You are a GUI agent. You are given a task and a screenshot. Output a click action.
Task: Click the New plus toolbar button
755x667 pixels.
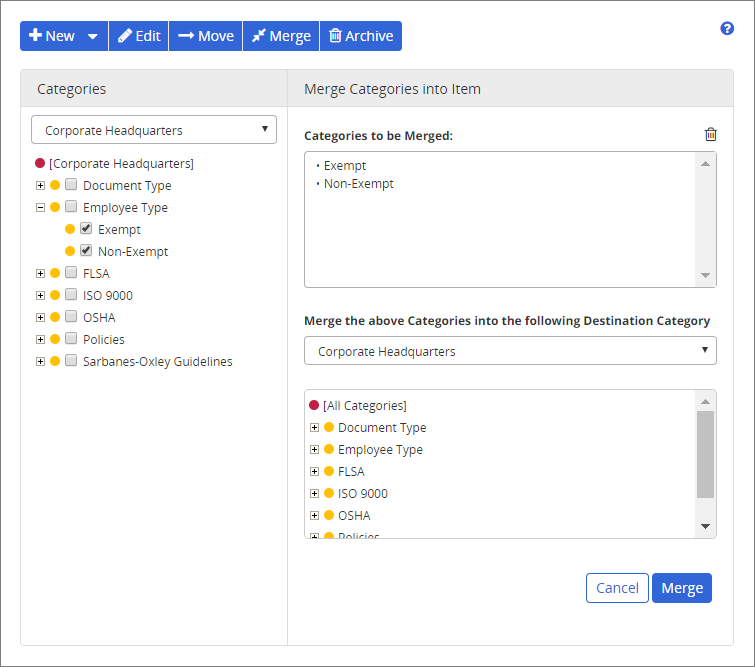(52, 36)
